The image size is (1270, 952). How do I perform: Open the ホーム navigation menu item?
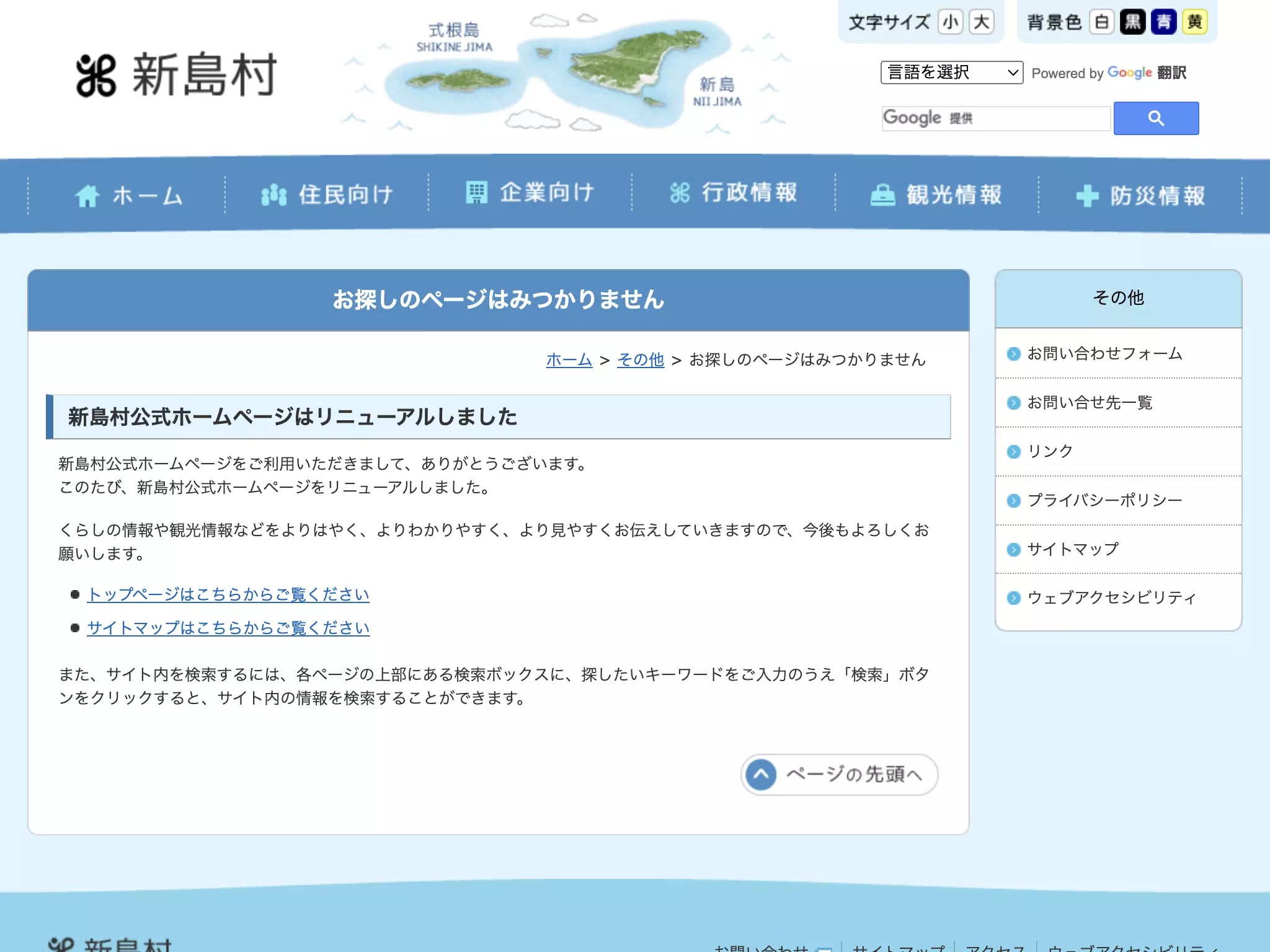click(127, 195)
